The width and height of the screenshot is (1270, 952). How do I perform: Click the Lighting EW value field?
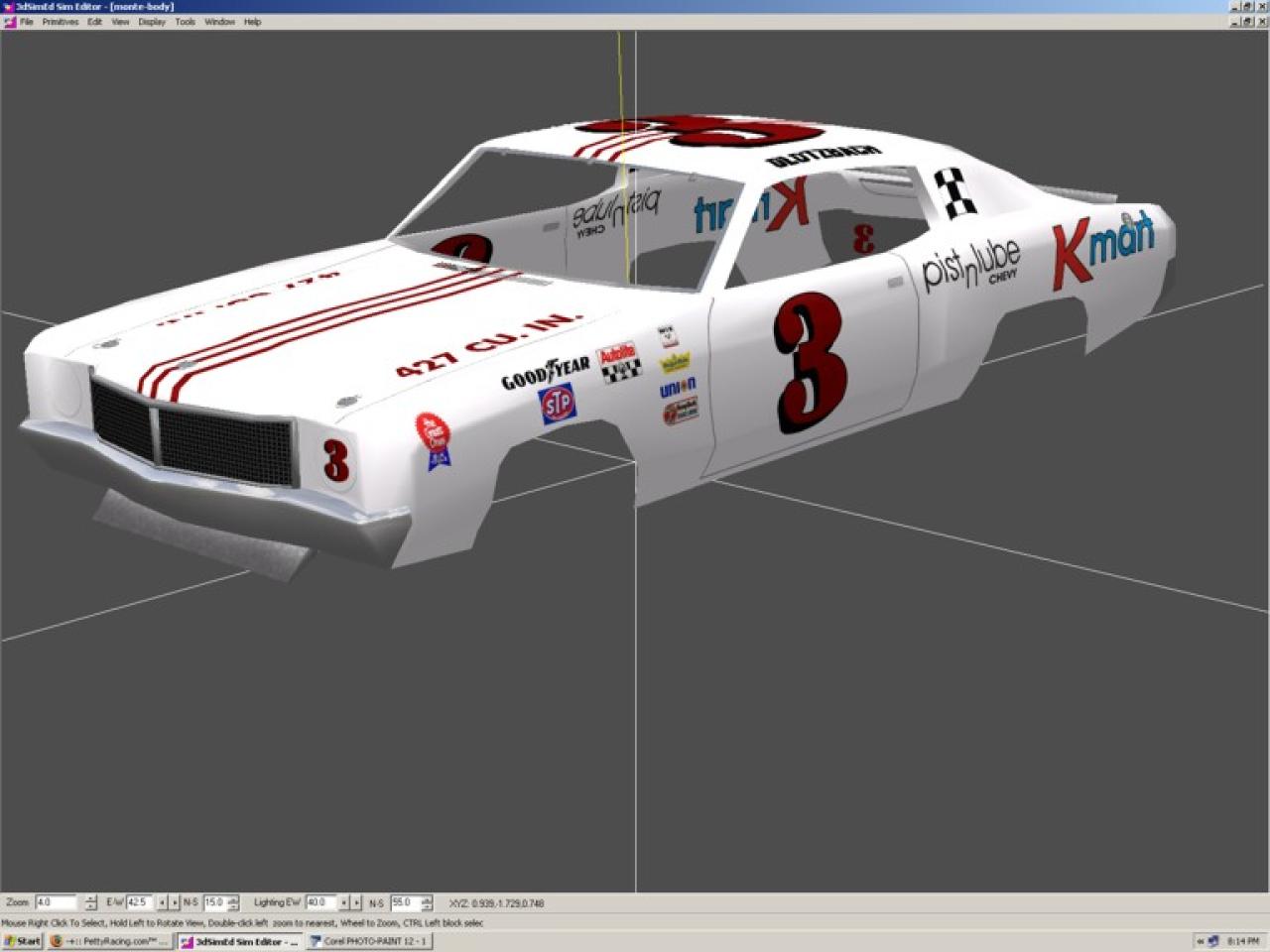click(319, 902)
